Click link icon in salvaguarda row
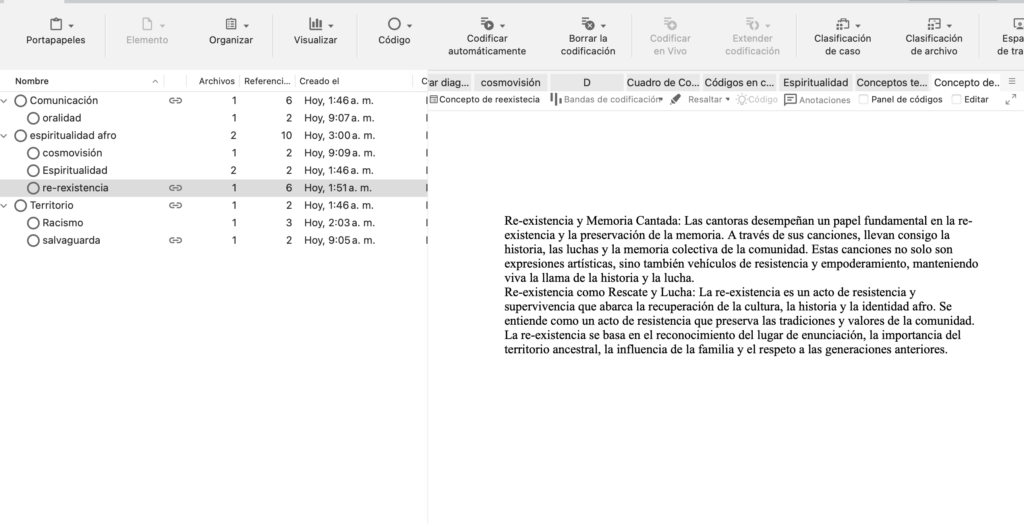Screen dimensions: 1024x524 click(x=175, y=240)
